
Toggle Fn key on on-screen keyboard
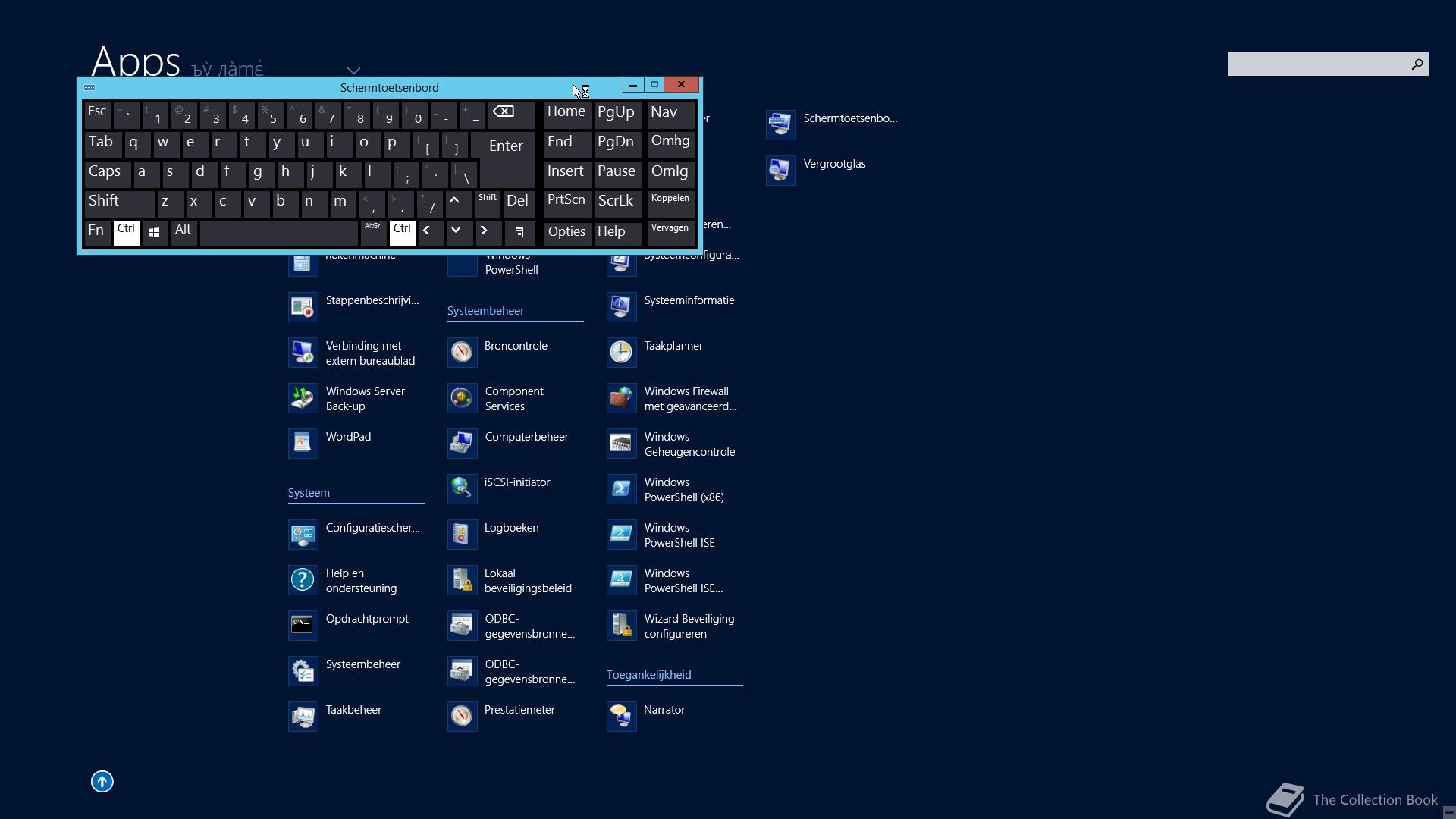[97, 233]
